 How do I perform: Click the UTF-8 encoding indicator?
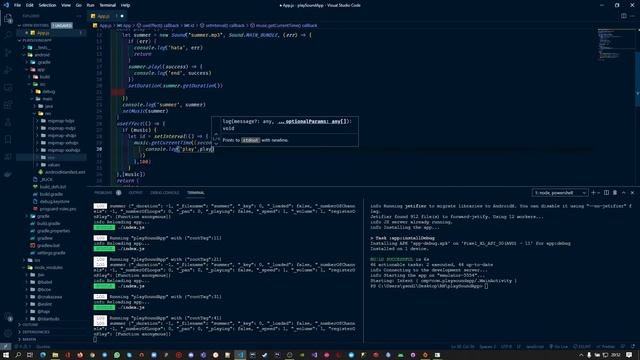coord(506,347)
